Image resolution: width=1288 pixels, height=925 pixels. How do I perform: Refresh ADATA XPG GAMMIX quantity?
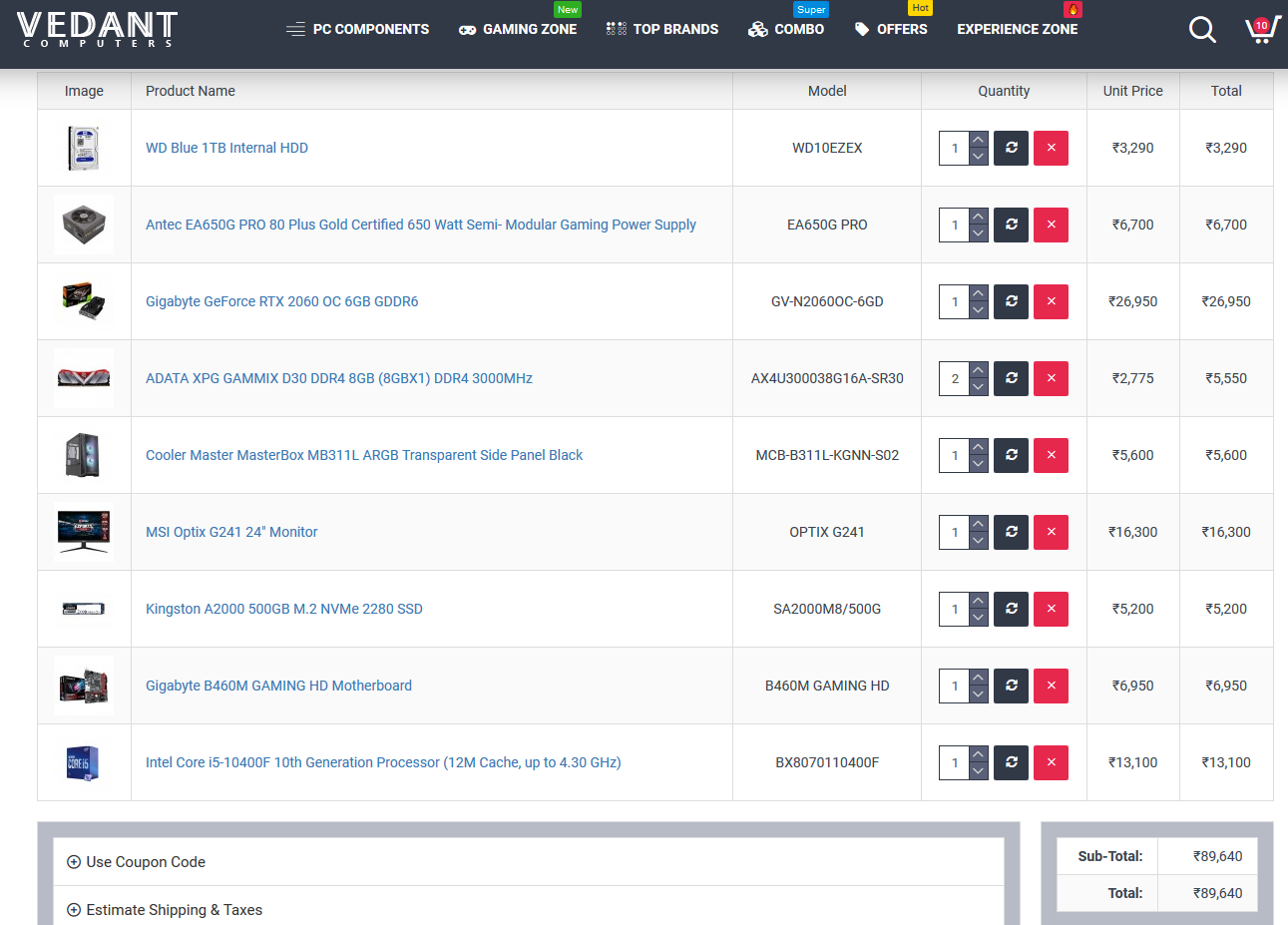point(1011,378)
